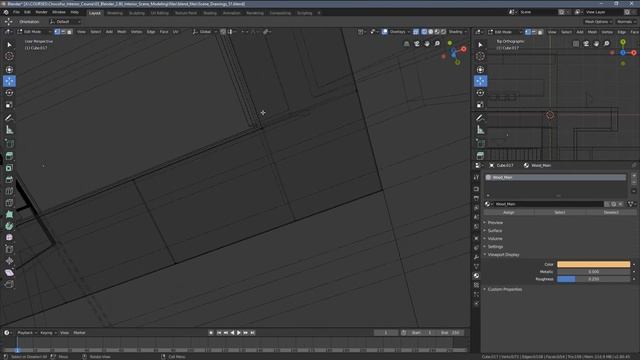Remove the material slot with the minus button
Screen dimensions: 640x360
pos(634,182)
